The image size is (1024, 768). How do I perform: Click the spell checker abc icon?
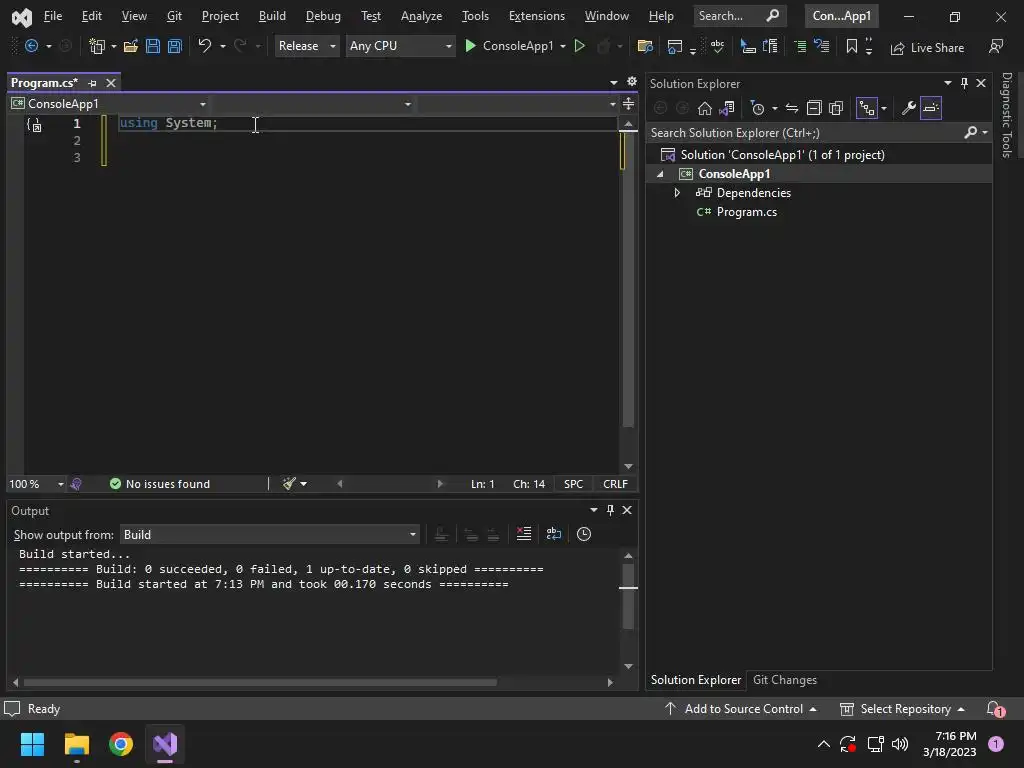click(x=717, y=46)
